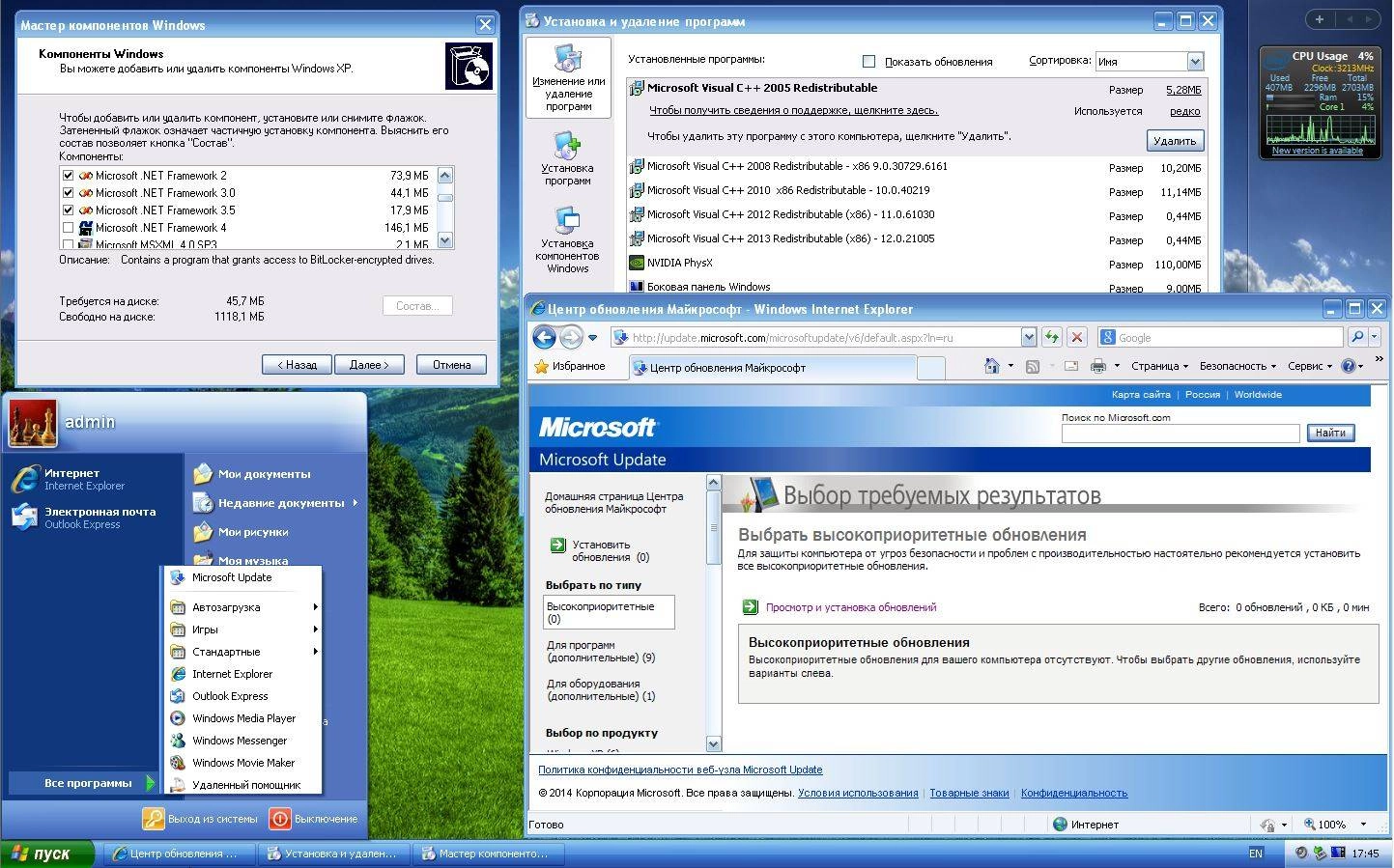Image resolution: width=1394 pixels, height=868 pixels.
Task: Open the zoom level 100% control in IE status bar
Action: 1336,825
